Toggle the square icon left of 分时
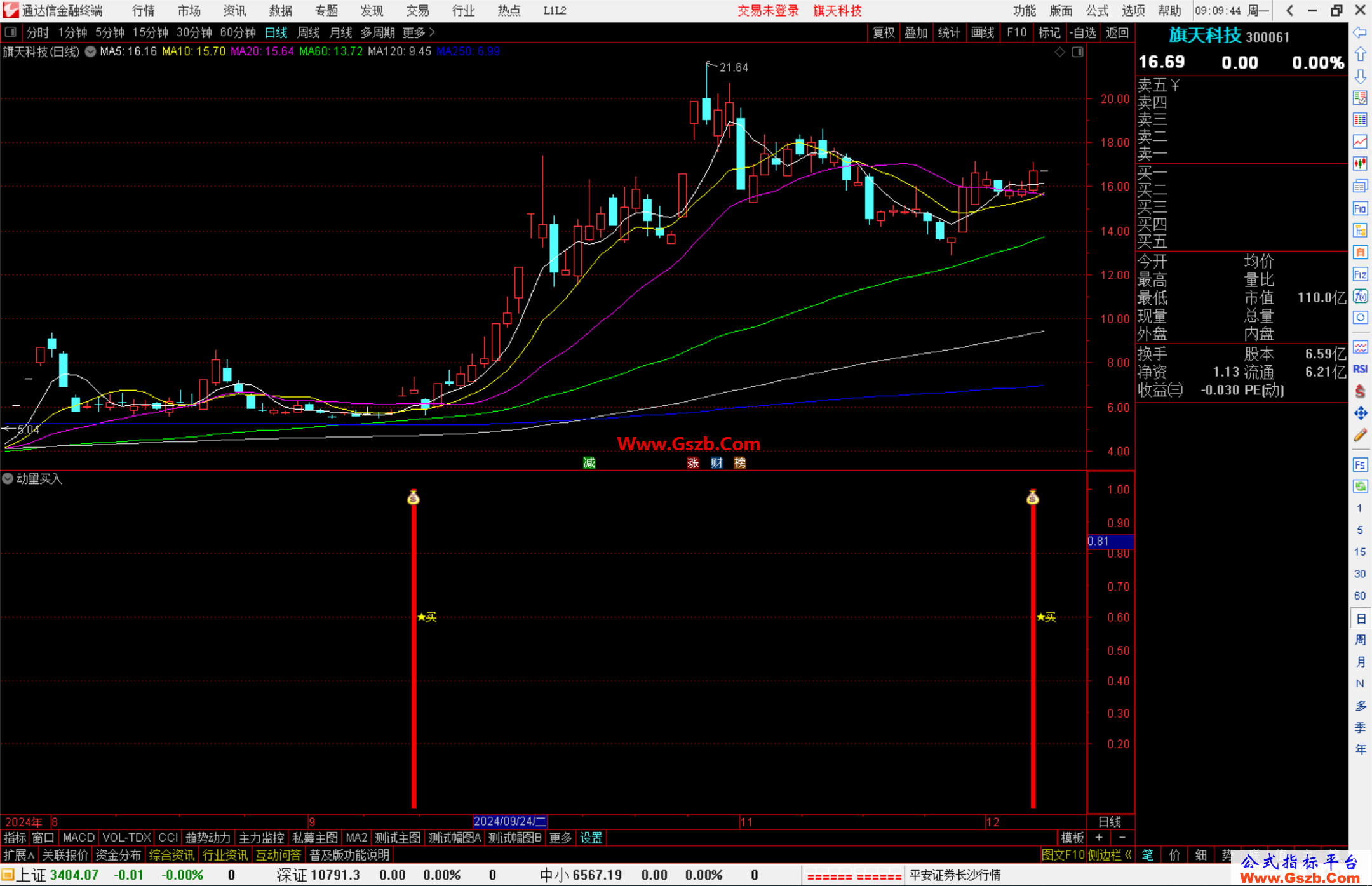The image size is (1372, 886). coord(11,32)
